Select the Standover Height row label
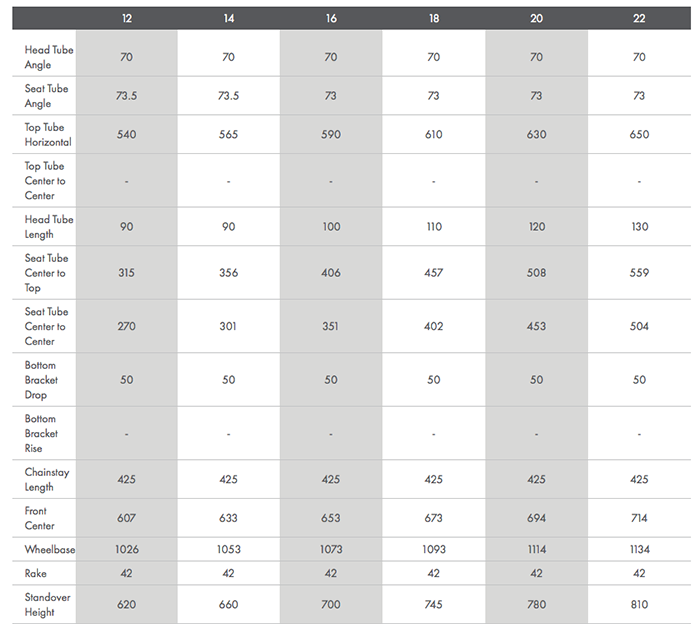The width and height of the screenshot is (700, 624). (x=47, y=604)
